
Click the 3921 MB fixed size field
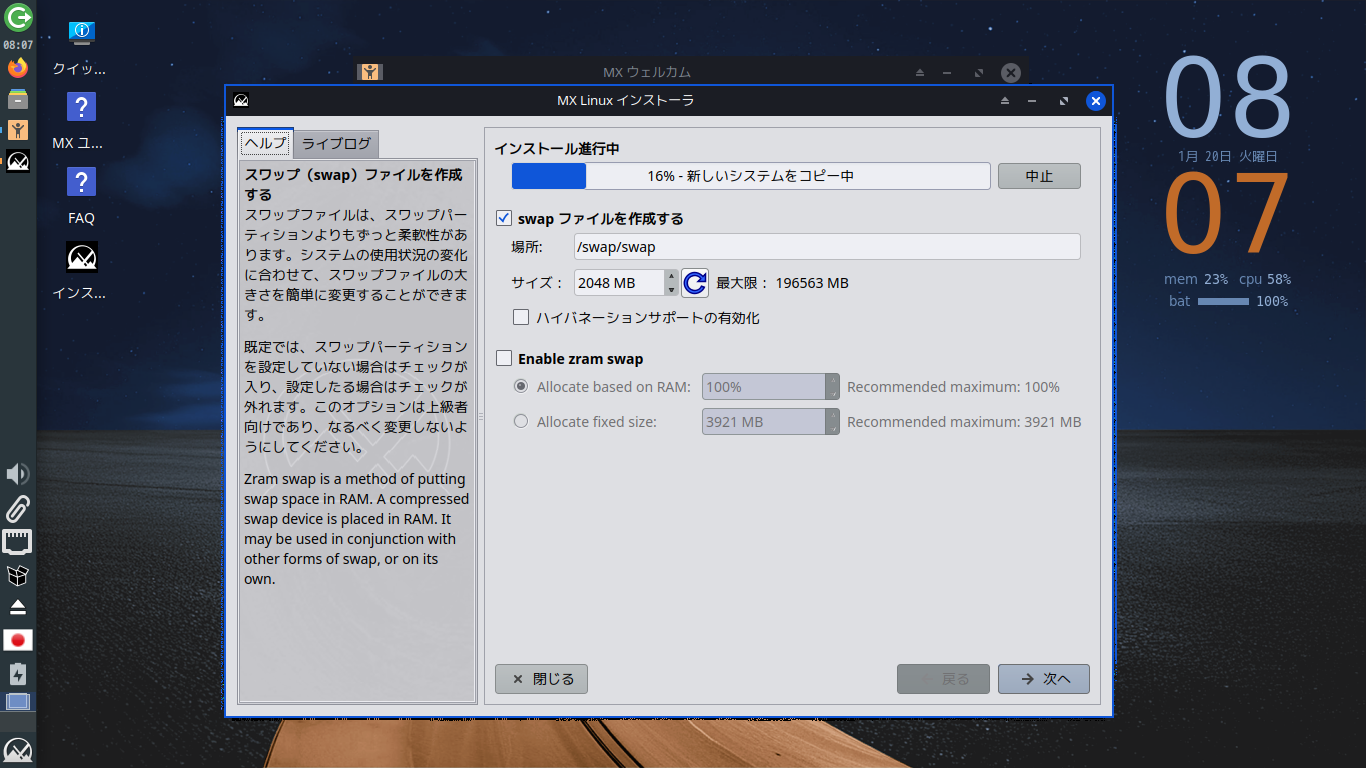click(x=764, y=422)
